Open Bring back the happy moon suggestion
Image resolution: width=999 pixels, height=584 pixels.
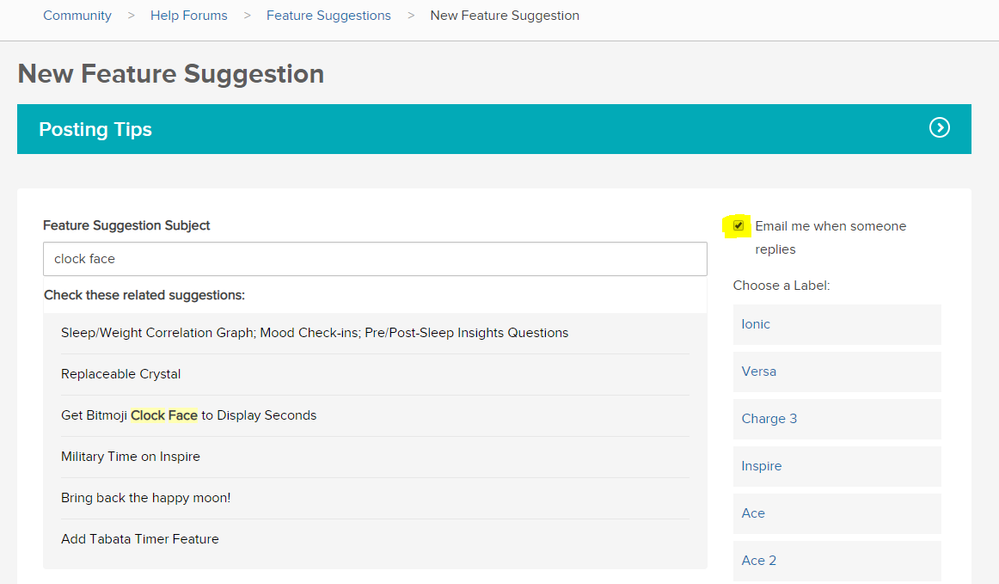pyautogui.click(x=145, y=497)
